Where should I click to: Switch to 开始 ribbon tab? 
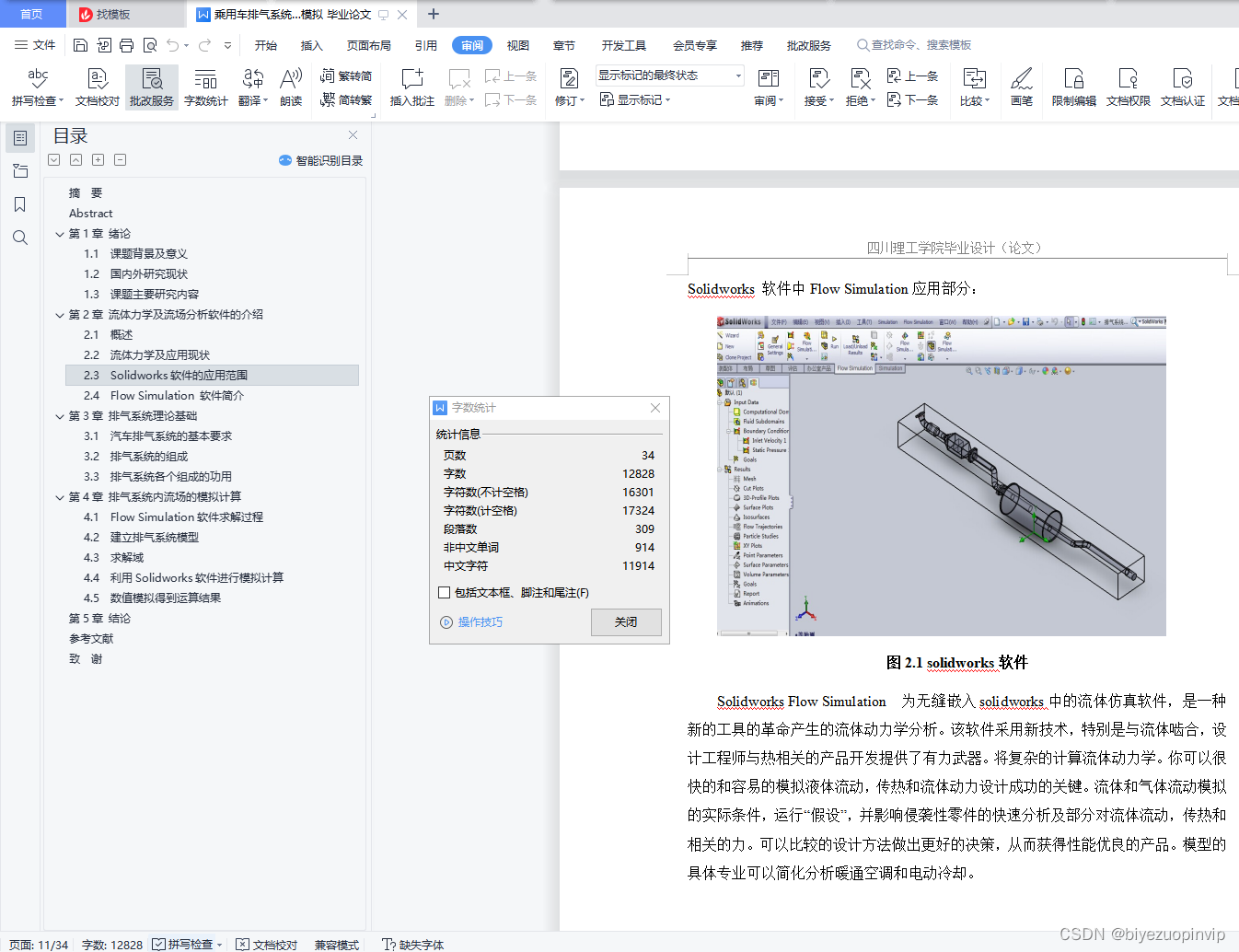point(266,45)
